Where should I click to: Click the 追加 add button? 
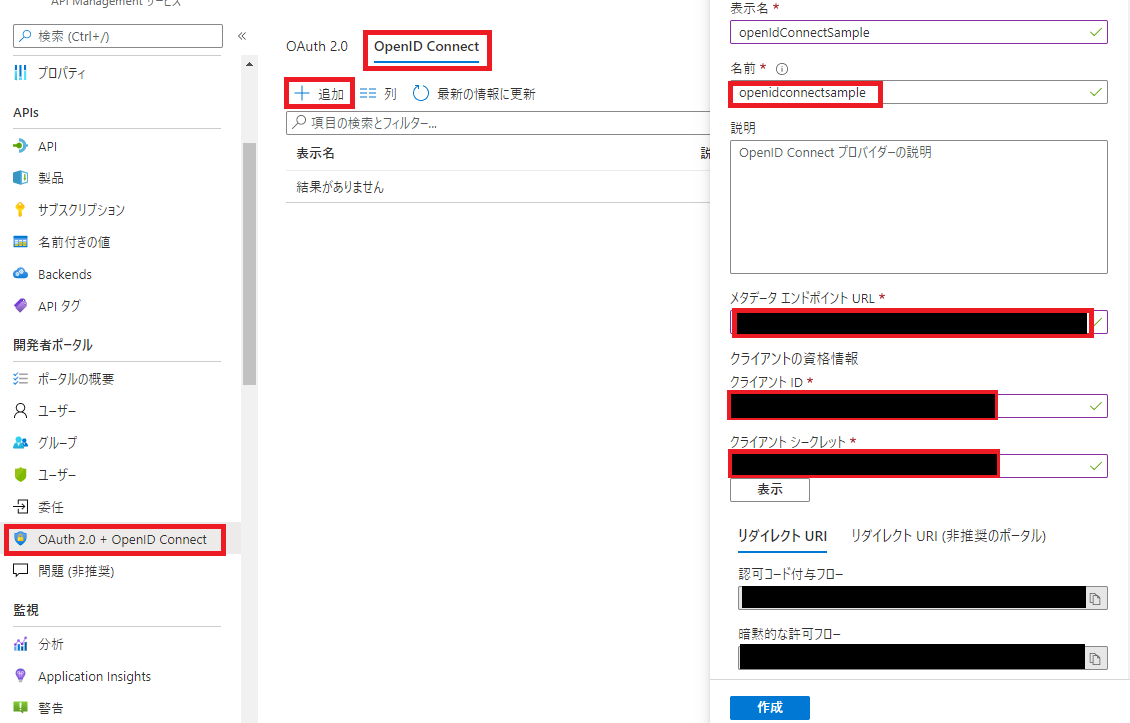tap(319, 94)
